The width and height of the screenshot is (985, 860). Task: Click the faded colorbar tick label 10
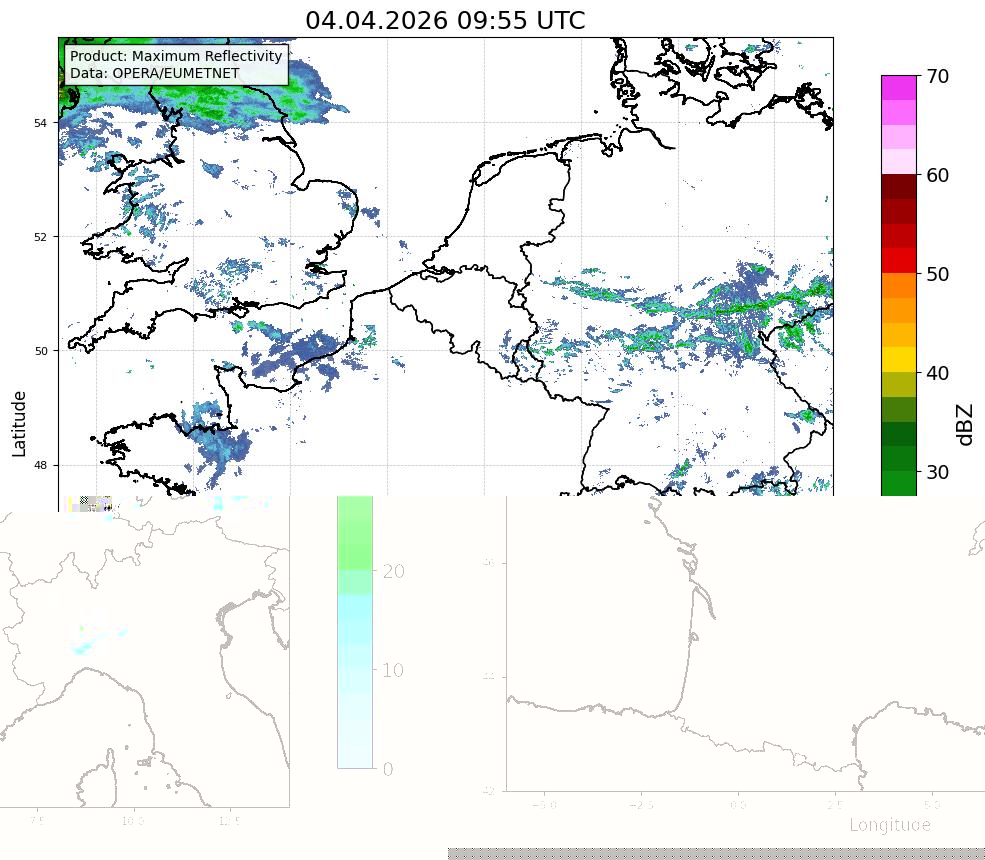393,670
